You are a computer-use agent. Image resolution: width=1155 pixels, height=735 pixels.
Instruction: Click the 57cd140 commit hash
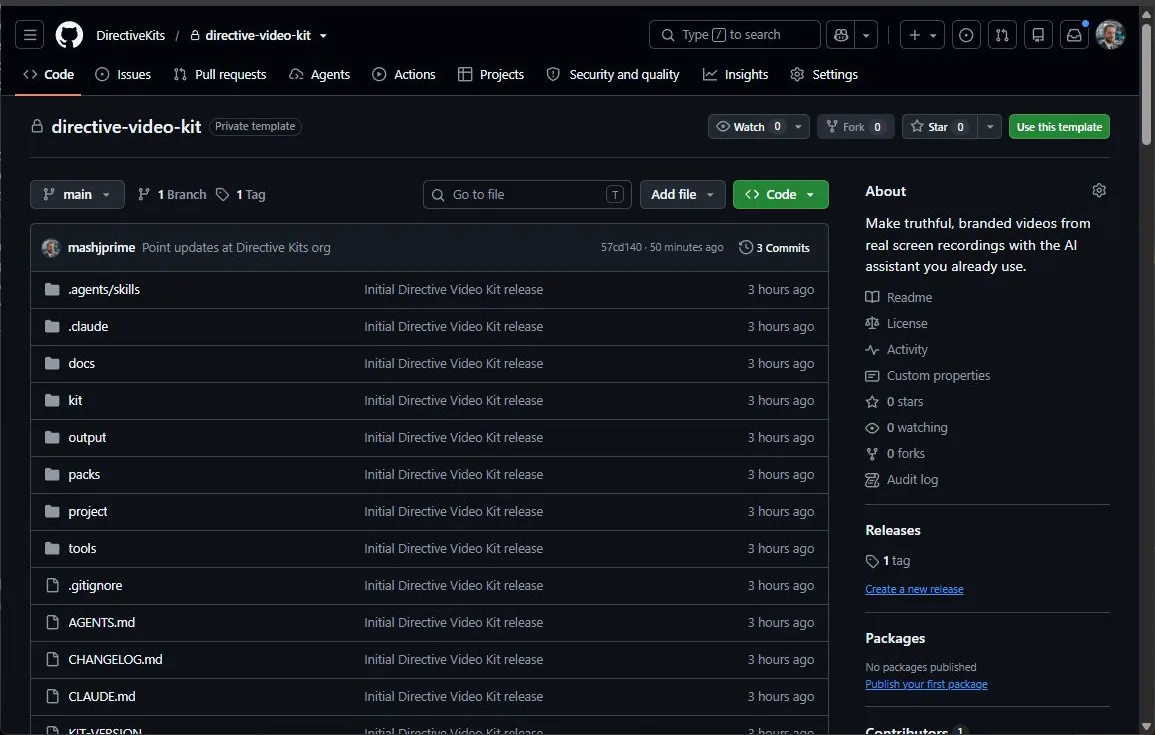coord(621,247)
